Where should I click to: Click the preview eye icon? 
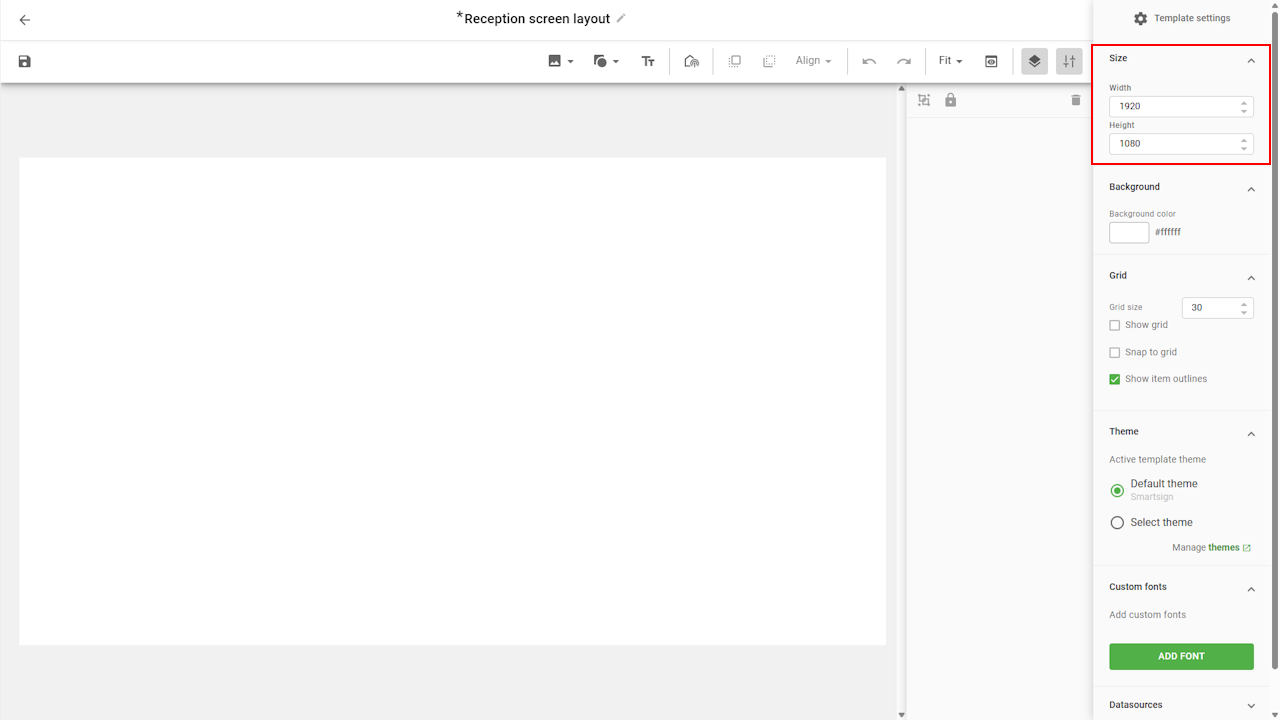991,61
